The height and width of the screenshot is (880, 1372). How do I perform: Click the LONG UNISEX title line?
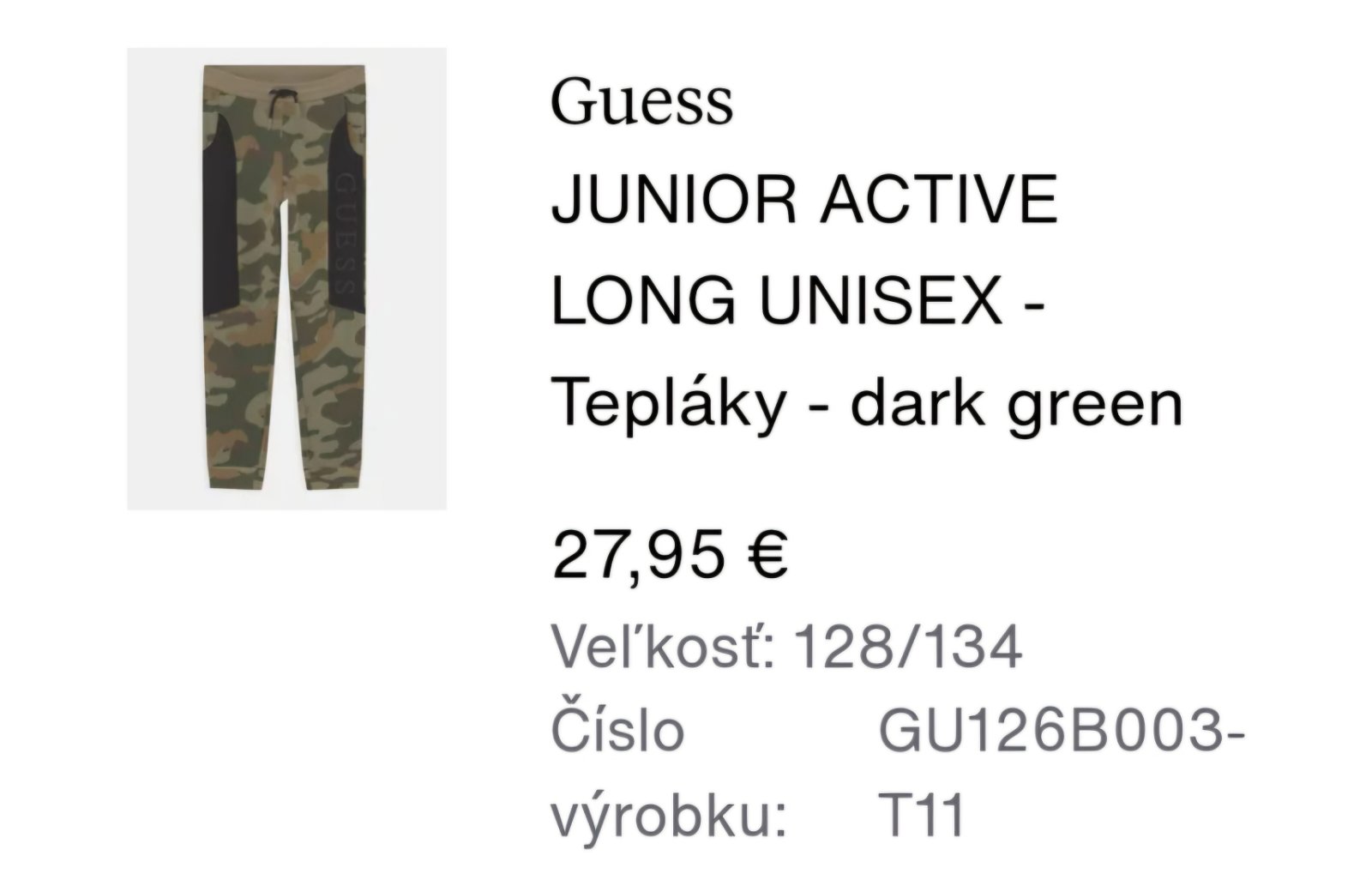798,301
